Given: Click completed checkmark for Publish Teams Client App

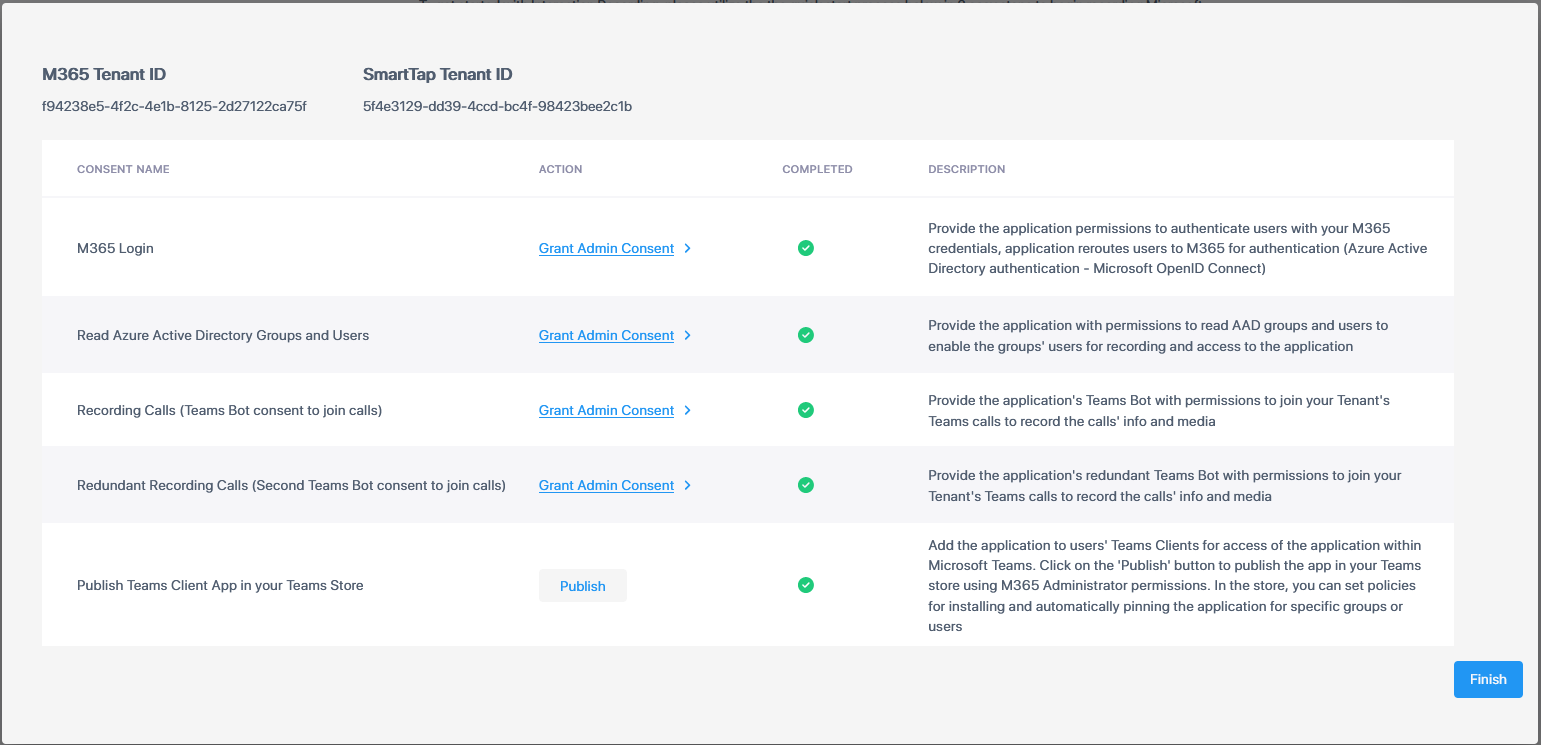Looking at the screenshot, I should coord(806,585).
